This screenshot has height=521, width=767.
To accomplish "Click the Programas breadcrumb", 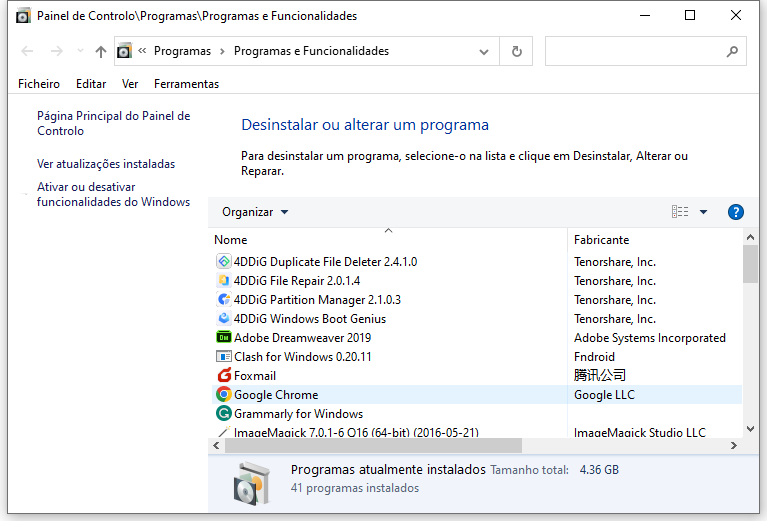I will pos(182,51).
